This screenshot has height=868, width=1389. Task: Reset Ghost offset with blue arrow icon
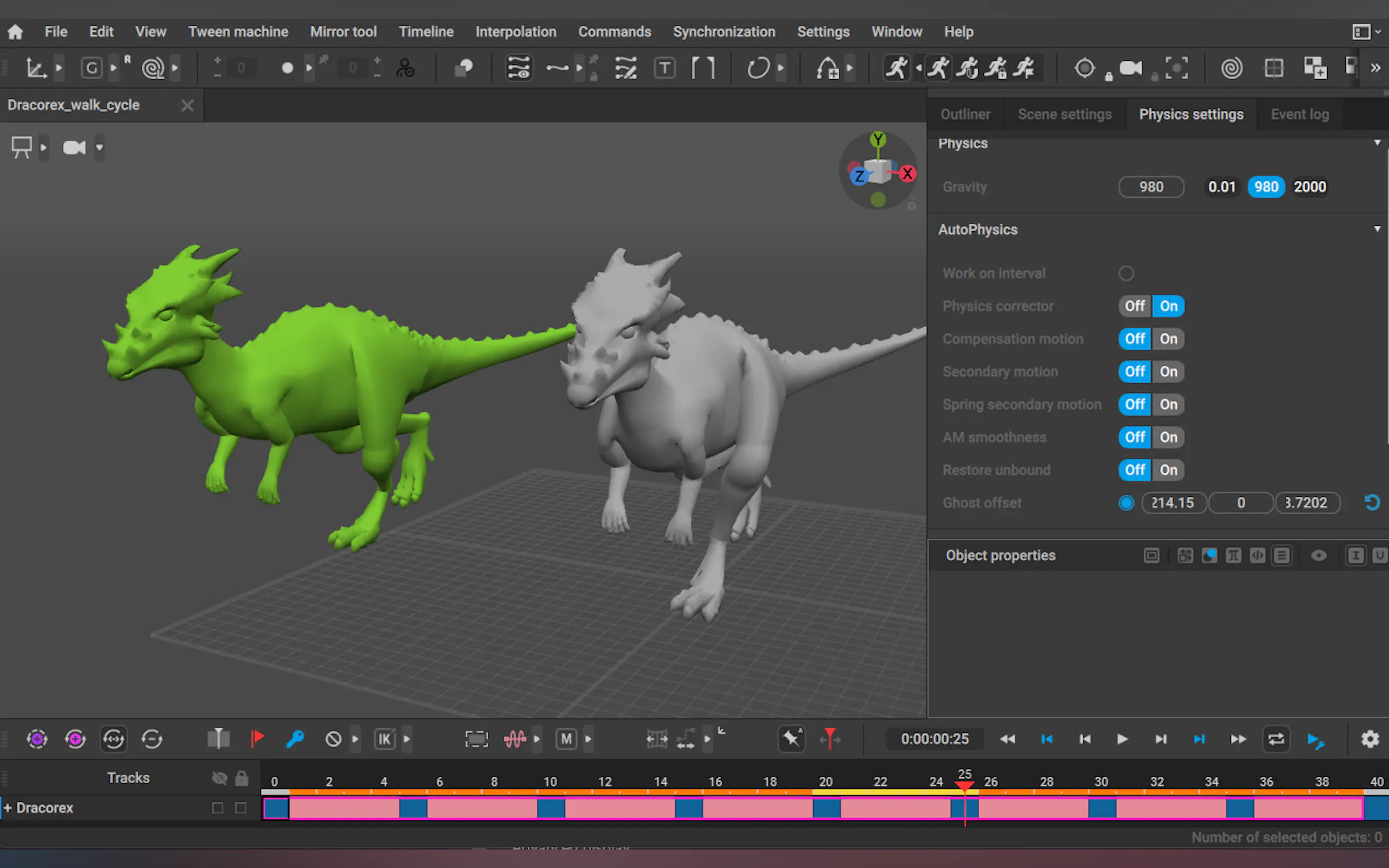[1371, 503]
